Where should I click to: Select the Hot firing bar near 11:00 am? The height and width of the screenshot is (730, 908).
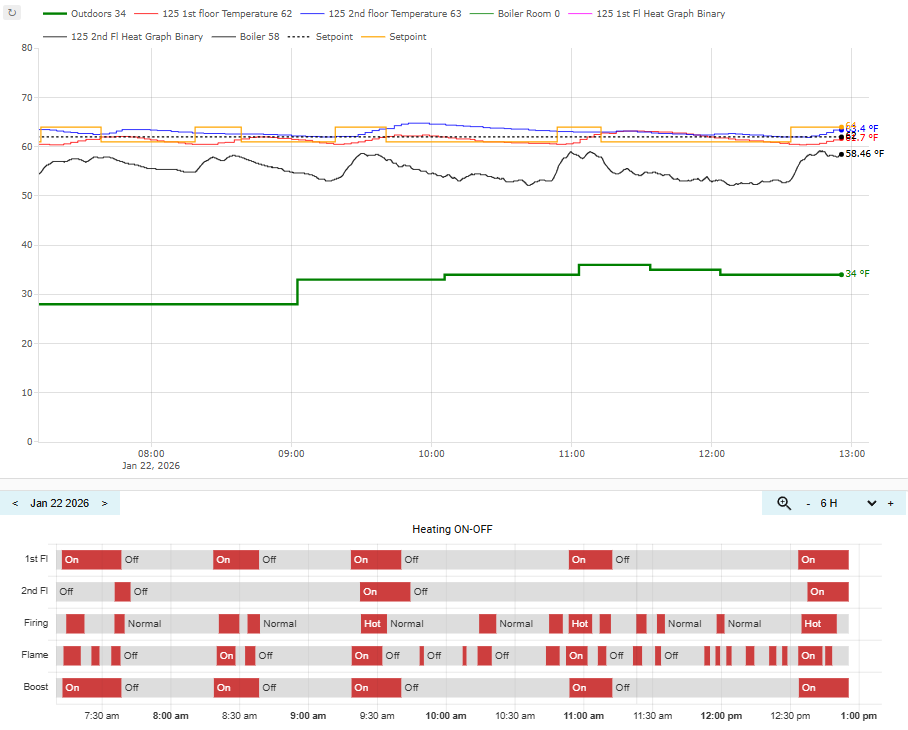[x=580, y=623]
